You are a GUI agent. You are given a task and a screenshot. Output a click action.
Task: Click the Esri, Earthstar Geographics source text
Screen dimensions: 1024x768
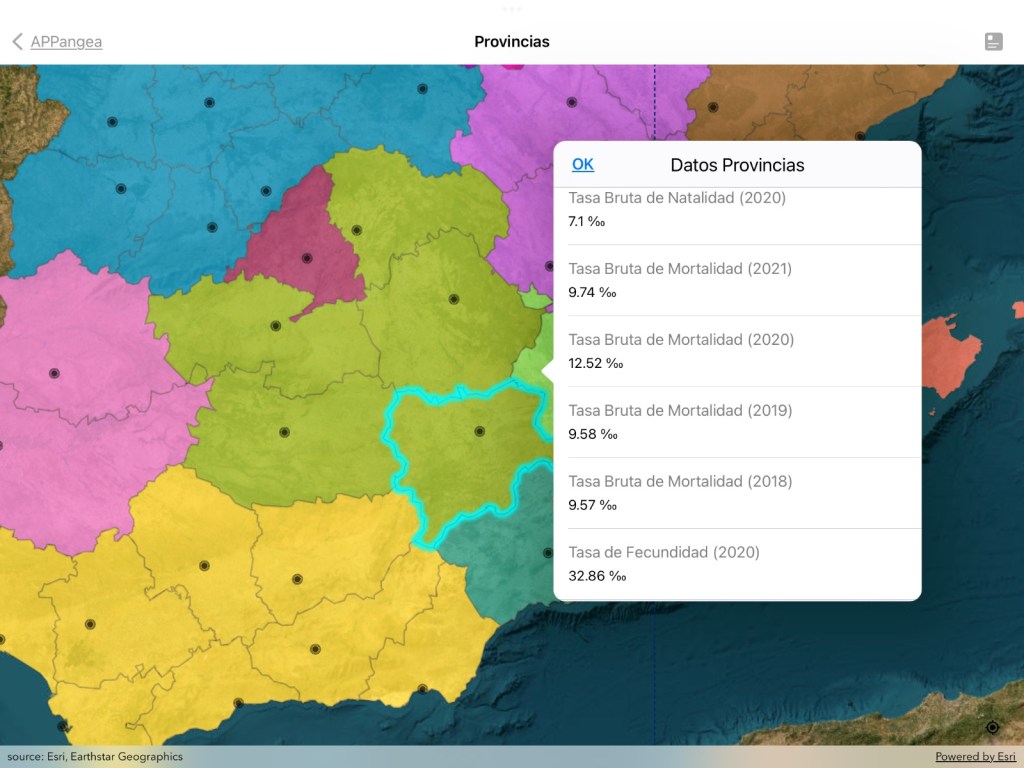click(x=95, y=757)
